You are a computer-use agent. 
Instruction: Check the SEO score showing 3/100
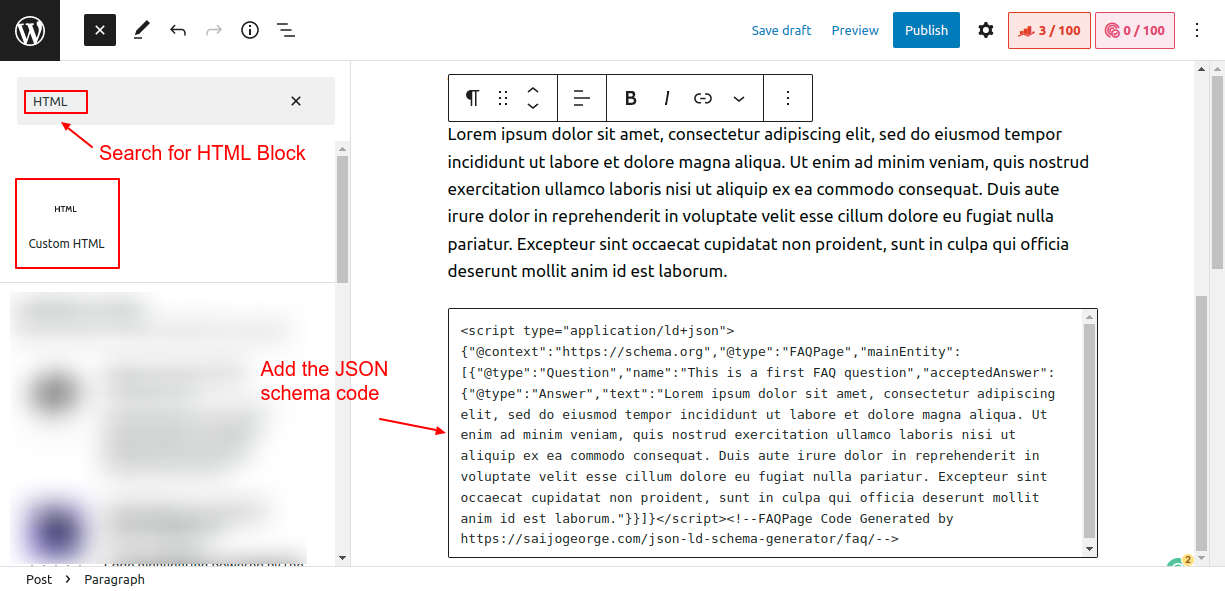click(1049, 30)
